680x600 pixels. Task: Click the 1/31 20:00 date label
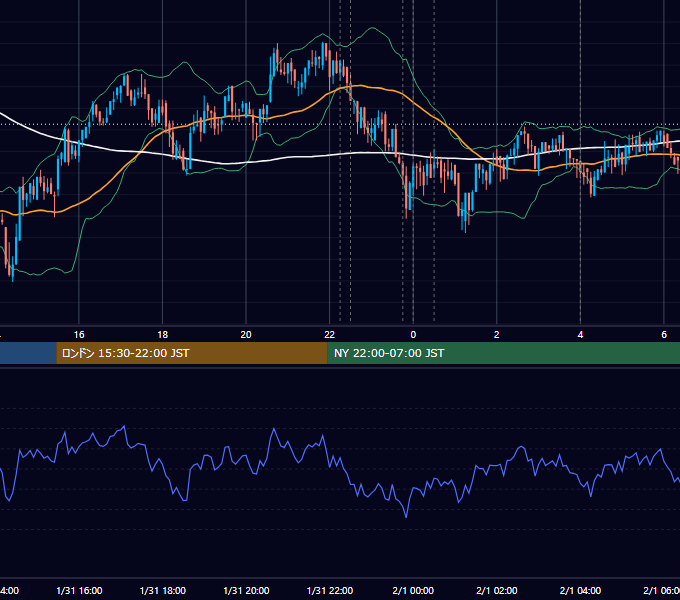pos(246,590)
